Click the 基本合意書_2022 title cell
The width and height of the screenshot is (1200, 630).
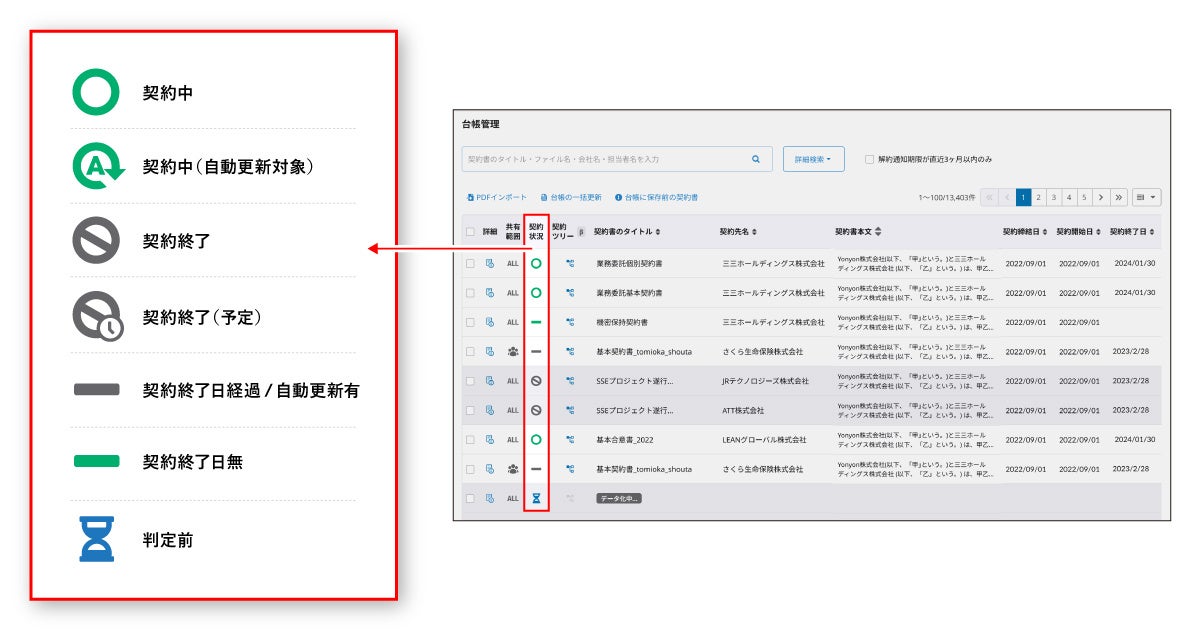pyautogui.click(x=624, y=439)
